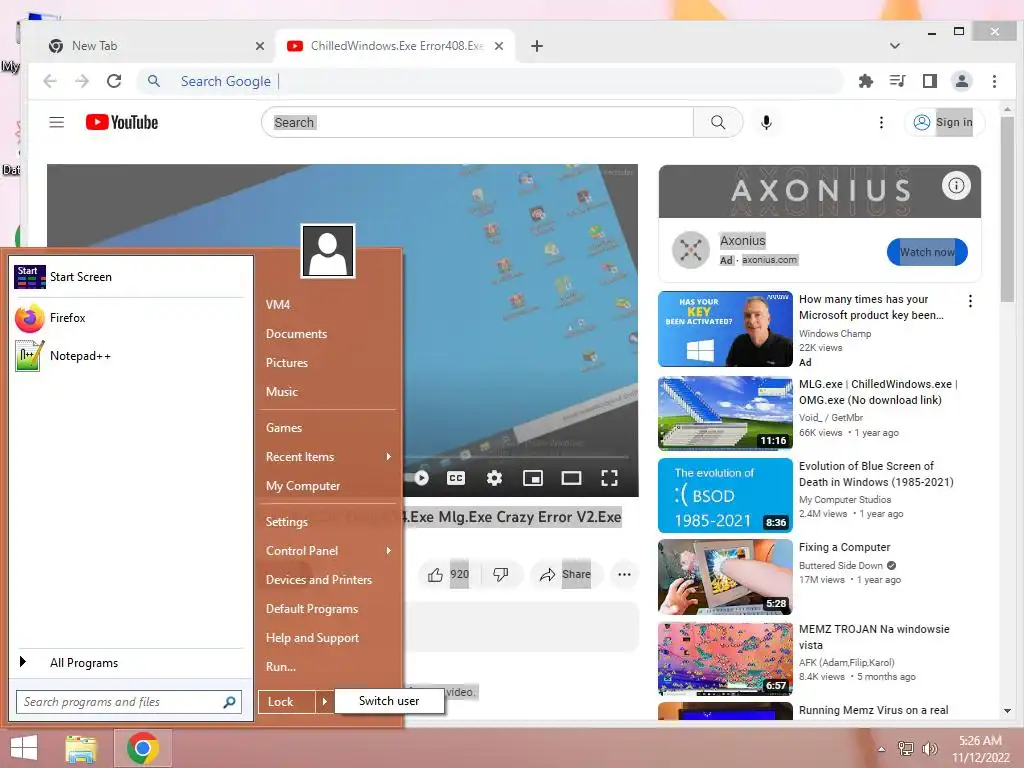Open the Chrome profile avatar
The height and width of the screenshot is (768, 1024).
tap(962, 81)
